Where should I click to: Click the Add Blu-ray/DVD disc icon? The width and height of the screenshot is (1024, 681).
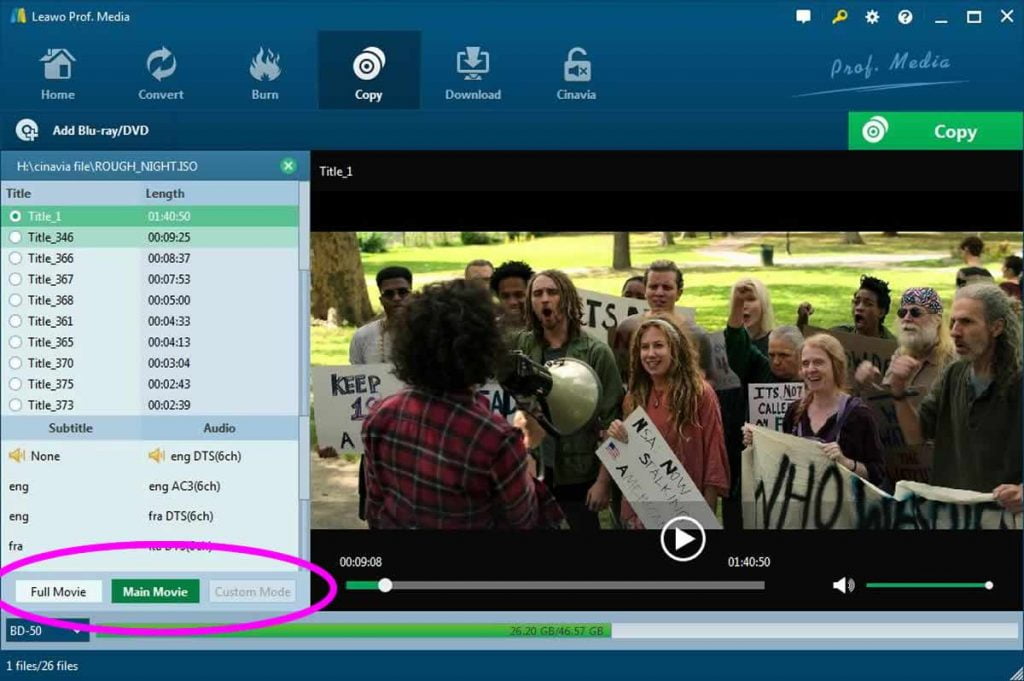click(27, 131)
